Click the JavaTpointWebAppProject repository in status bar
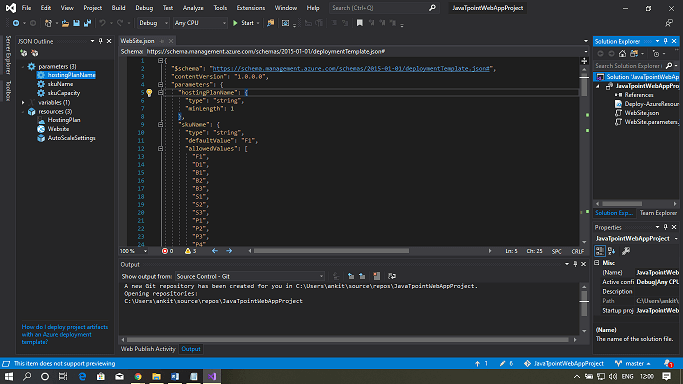683x384 pixels. click(564, 364)
